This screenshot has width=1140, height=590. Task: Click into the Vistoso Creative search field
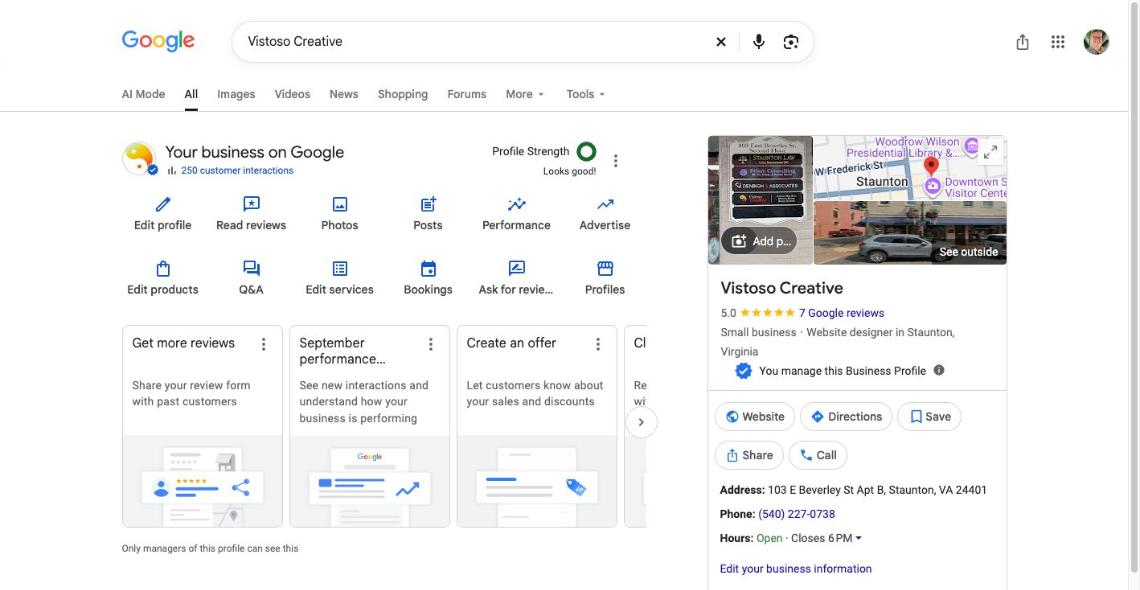point(473,42)
